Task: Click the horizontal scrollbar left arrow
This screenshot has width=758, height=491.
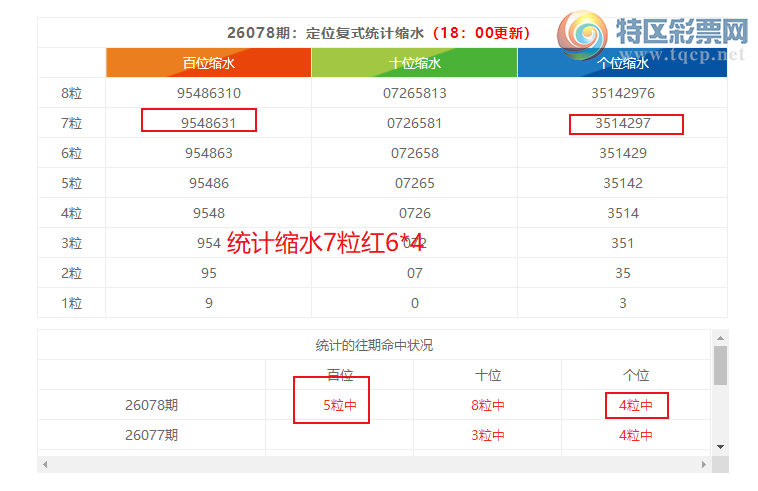Action: (x=45, y=464)
